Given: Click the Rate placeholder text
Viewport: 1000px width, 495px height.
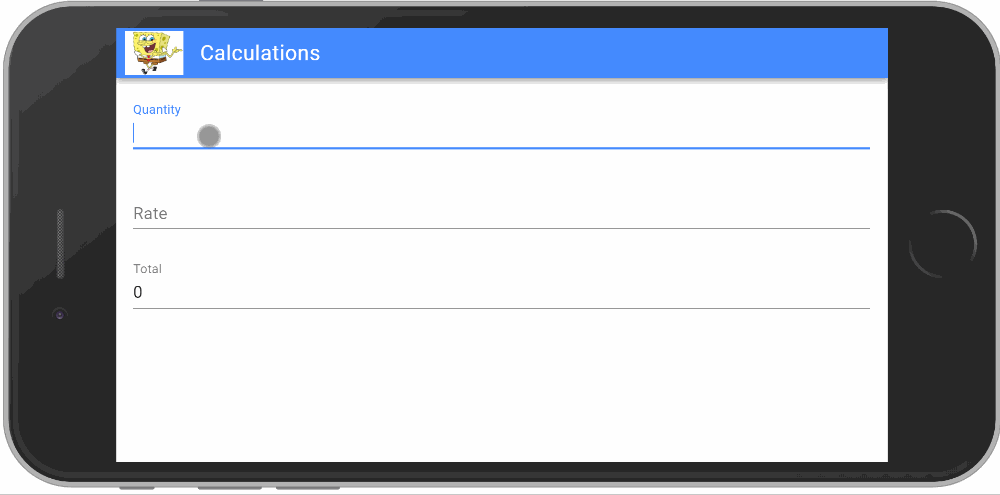Looking at the screenshot, I should pyautogui.click(x=150, y=214).
